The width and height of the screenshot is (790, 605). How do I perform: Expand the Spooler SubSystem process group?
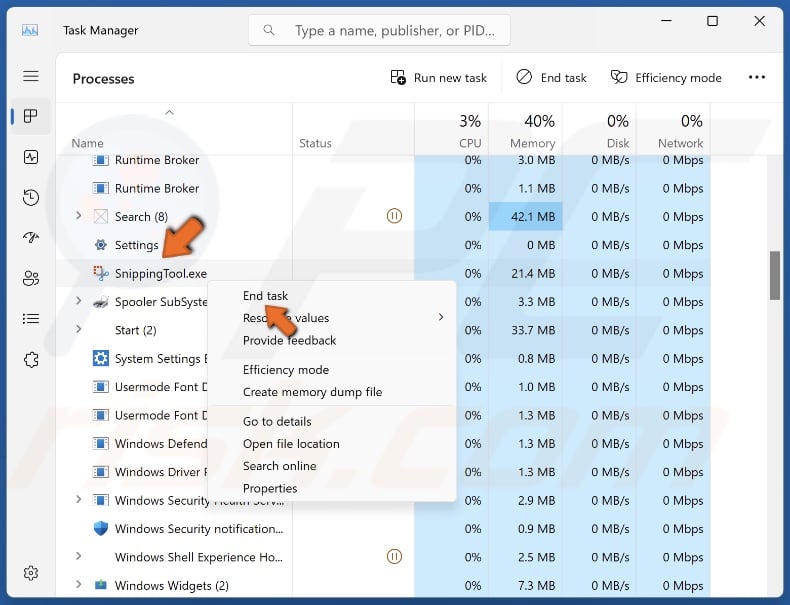(79, 301)
